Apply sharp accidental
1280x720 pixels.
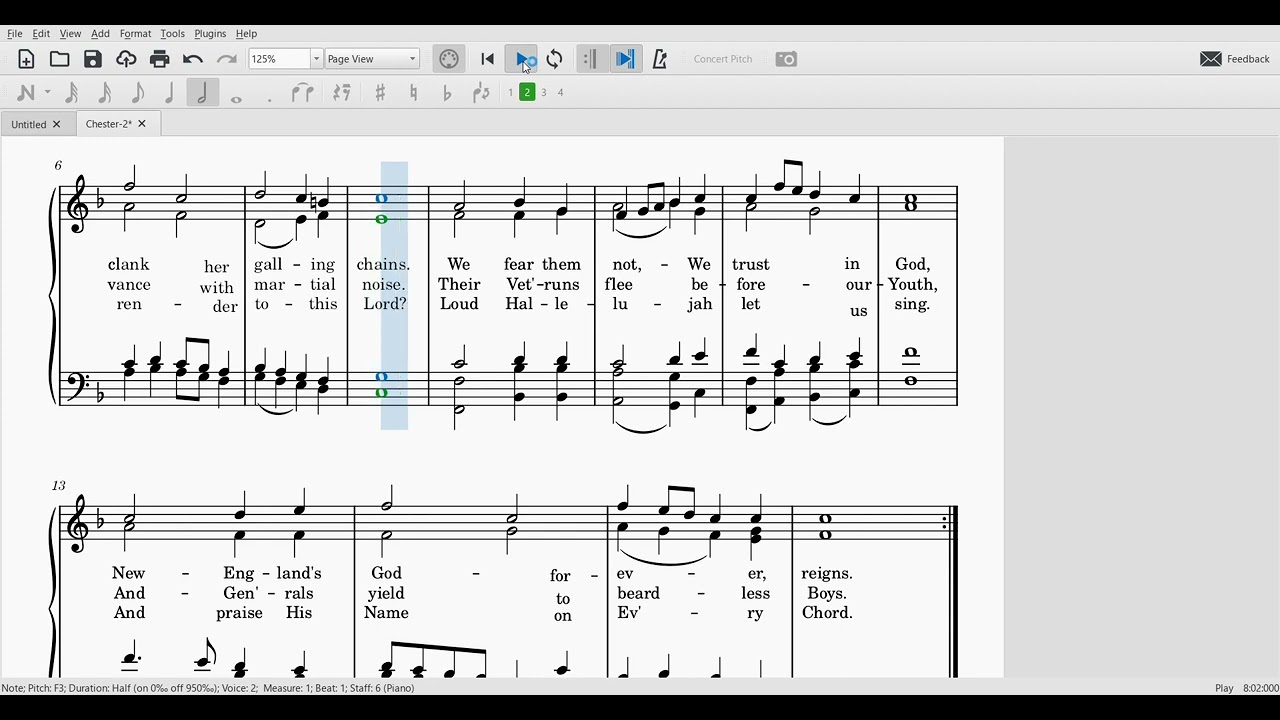(x=380, y=93)
